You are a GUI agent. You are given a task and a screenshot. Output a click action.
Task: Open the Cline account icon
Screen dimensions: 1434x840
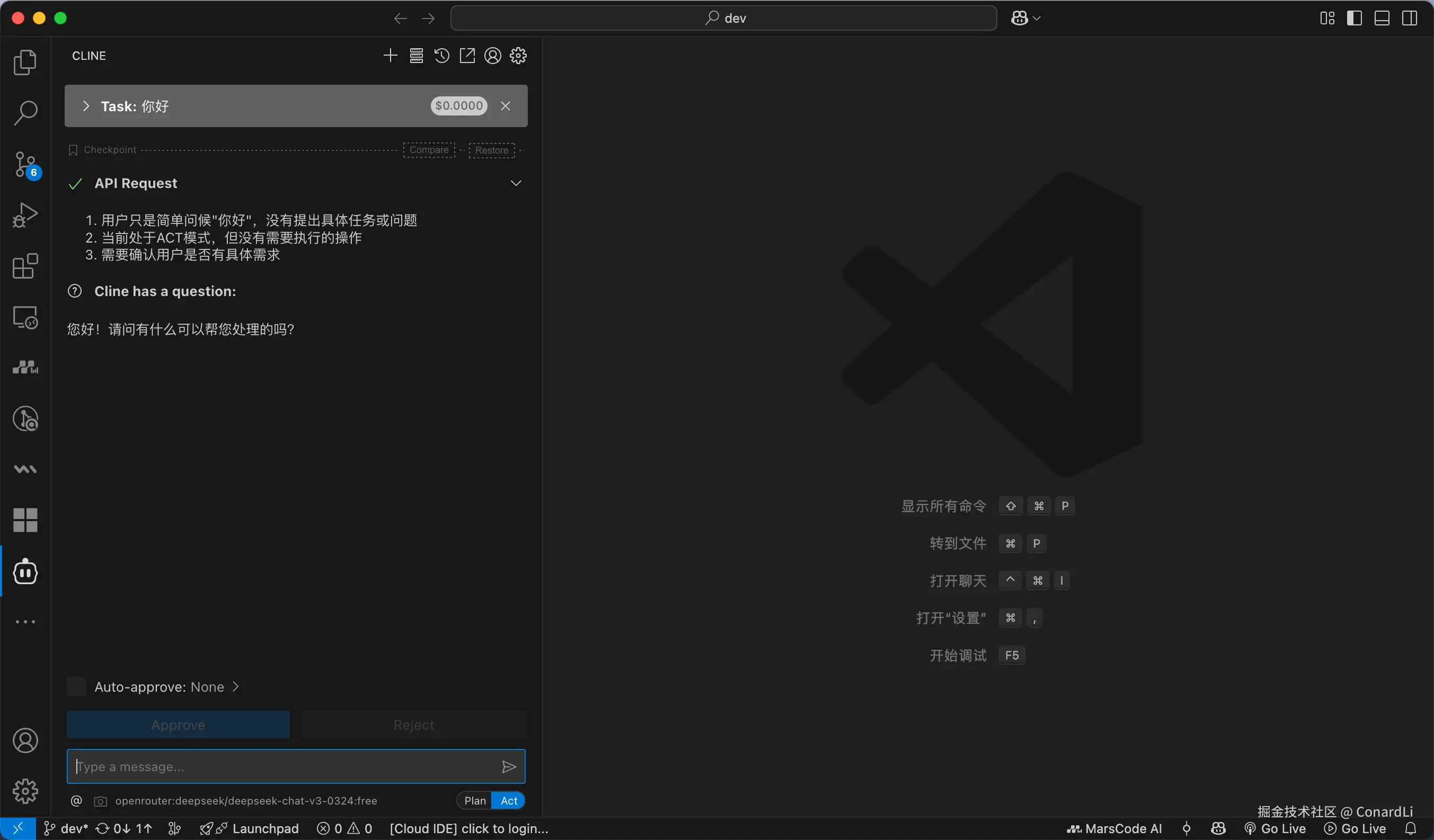coord(493,56)
